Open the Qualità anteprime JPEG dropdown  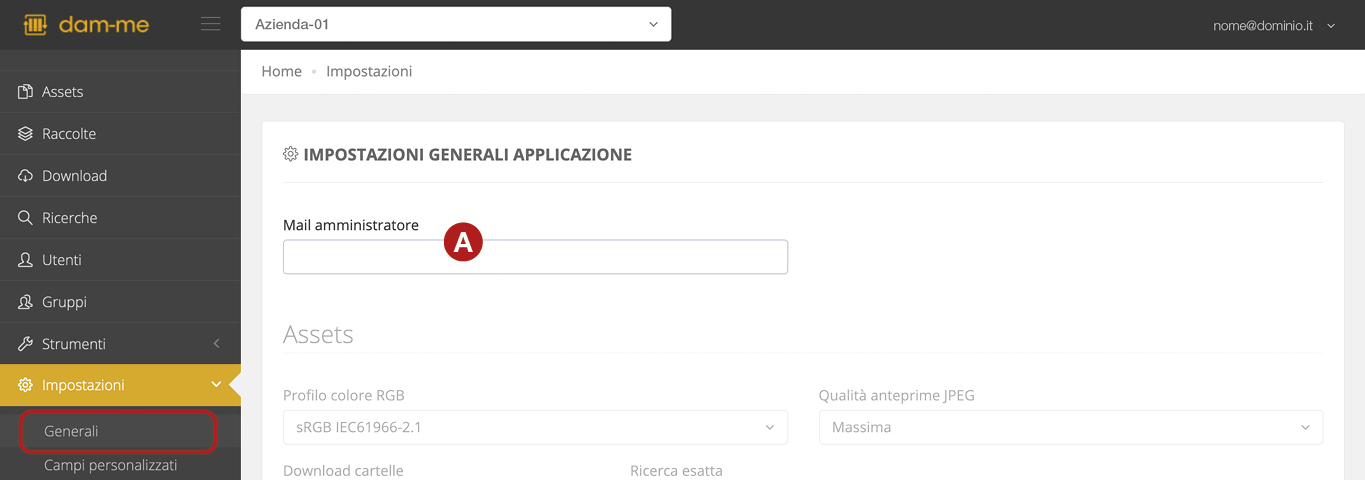tap(1070, 427)
